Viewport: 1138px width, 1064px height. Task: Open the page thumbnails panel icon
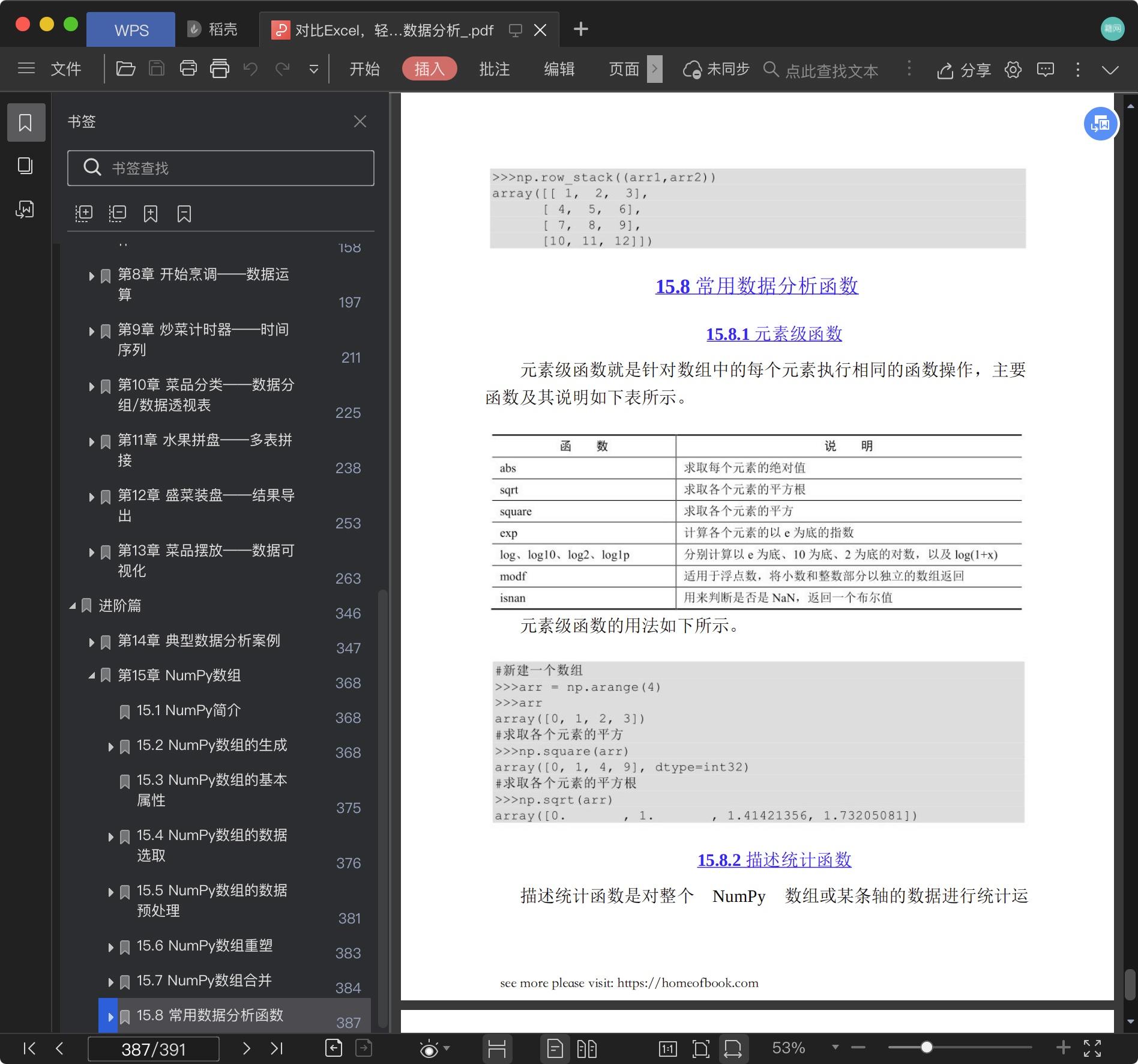(25, 166)
